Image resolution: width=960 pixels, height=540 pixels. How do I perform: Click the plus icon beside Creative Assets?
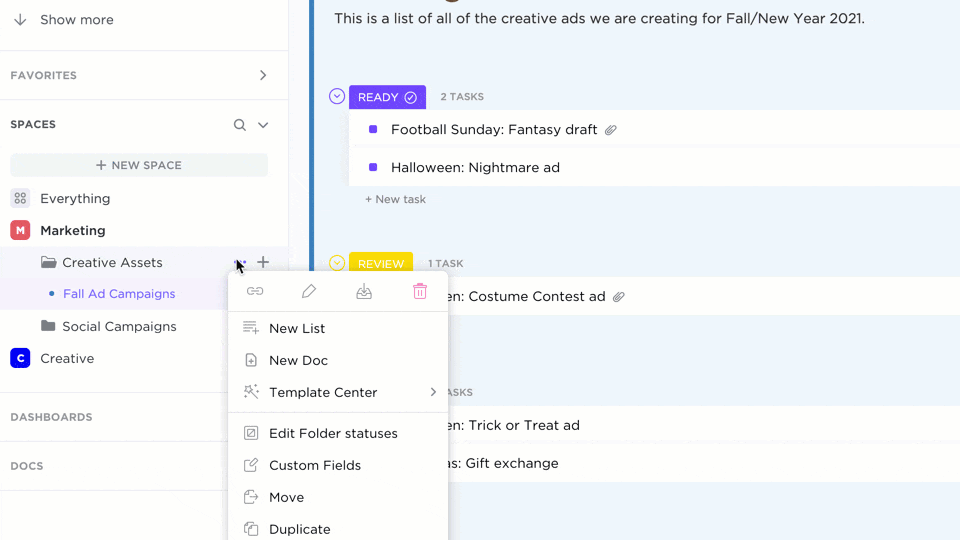pos(263,262)
